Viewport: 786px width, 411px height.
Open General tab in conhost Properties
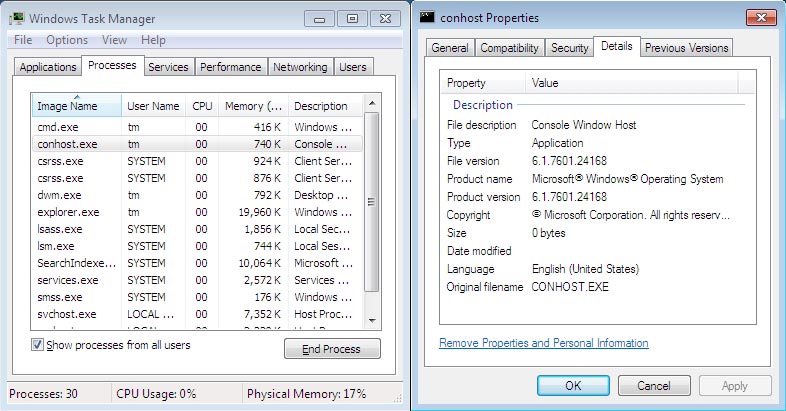pos(450,48)
